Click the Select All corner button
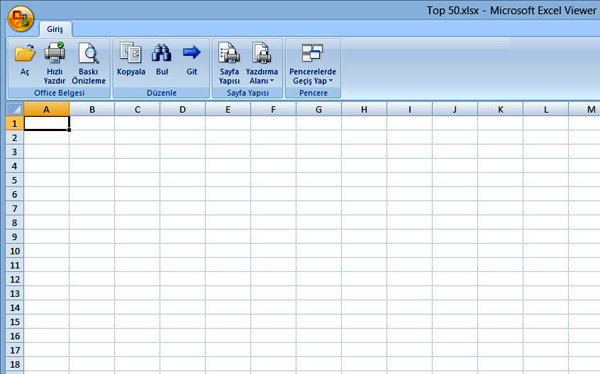This screenshot has width=600, height=374. pos(15,109)
